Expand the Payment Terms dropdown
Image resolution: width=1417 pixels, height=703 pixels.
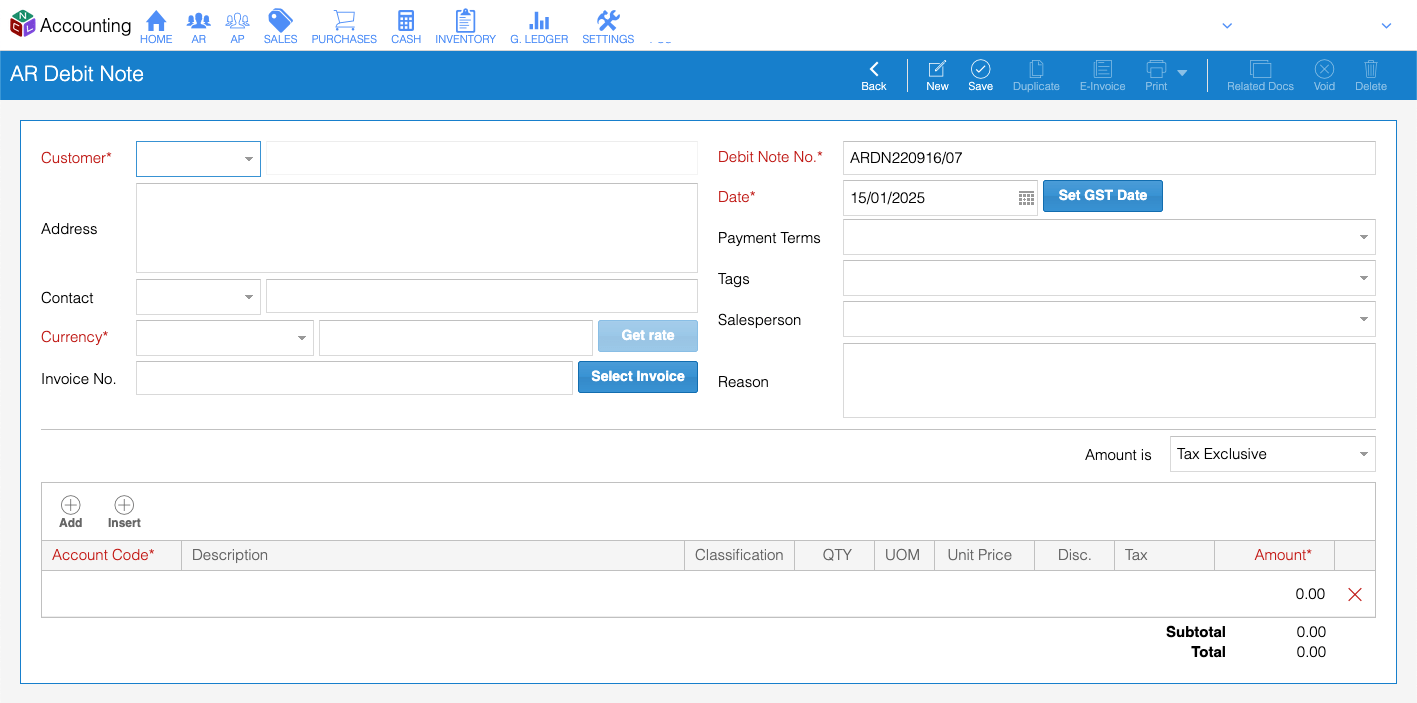point(1363,238)
